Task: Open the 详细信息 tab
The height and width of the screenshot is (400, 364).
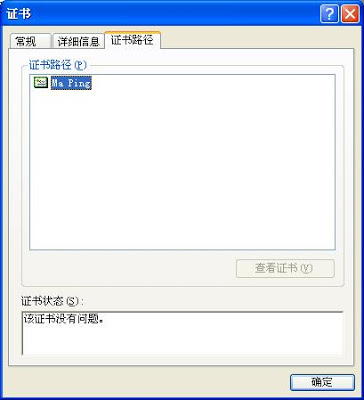Action: tap(78, 41)
